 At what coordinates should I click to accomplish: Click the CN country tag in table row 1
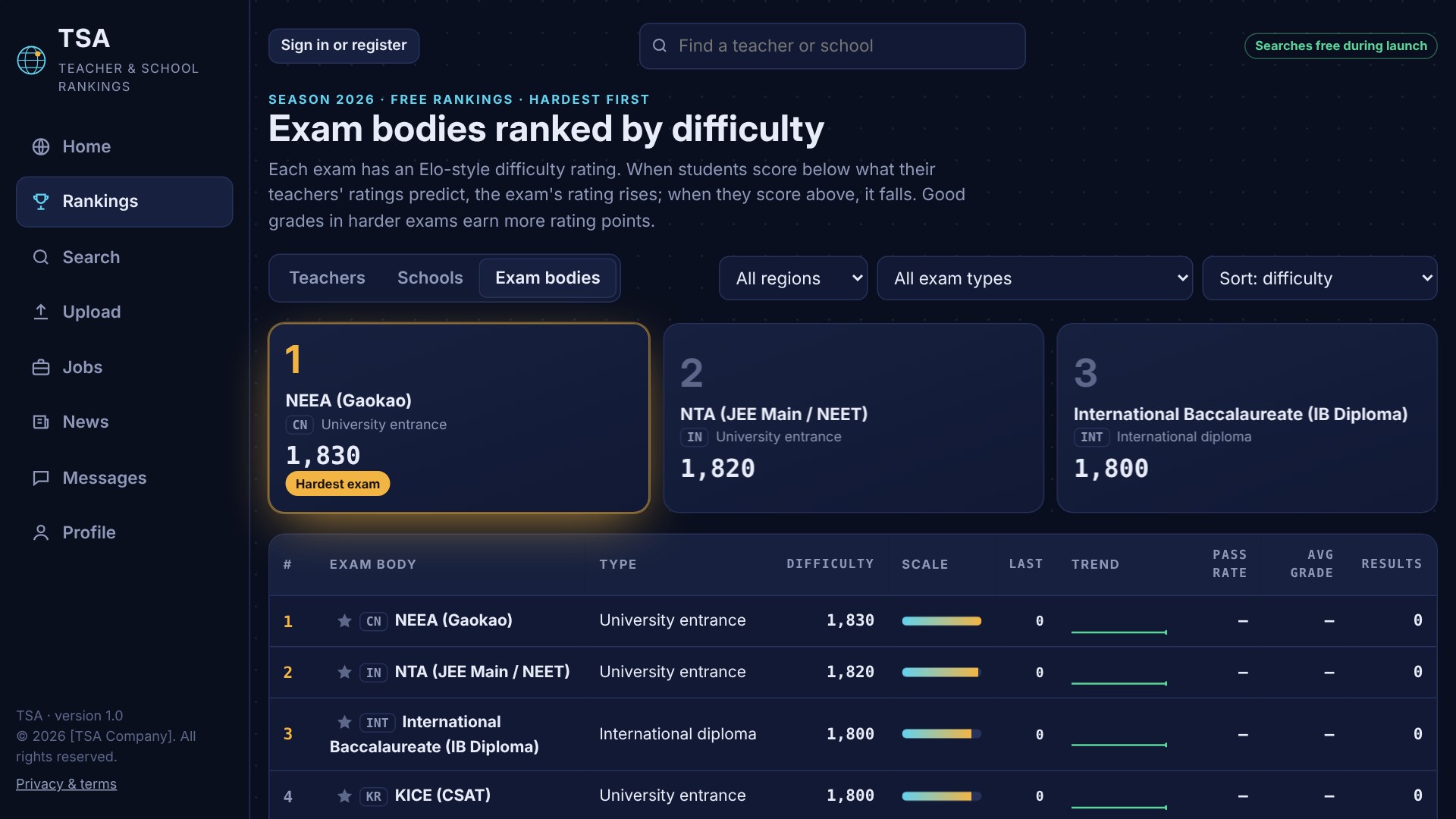373,621
